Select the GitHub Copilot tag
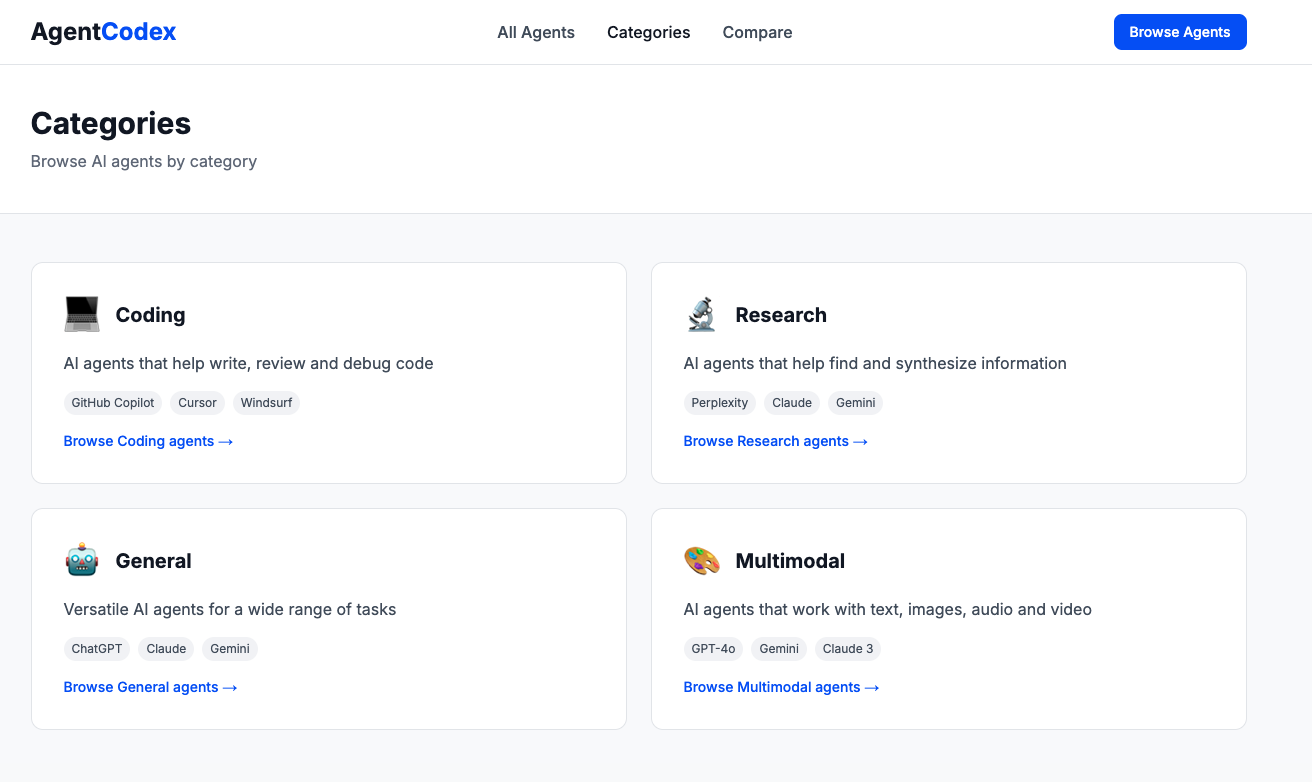Viewport: 1312px width, 782px height. pyautogui.click(x=112, y=402)
